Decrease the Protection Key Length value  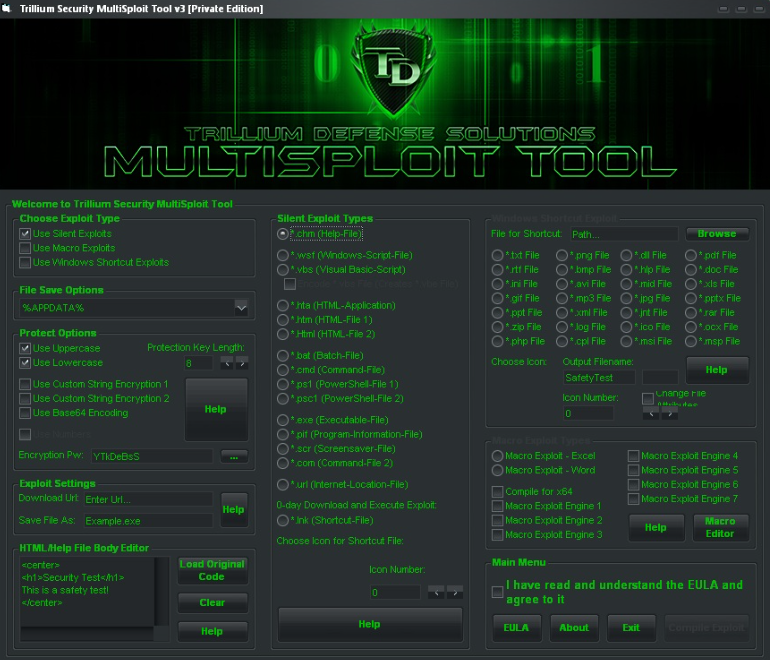pyautogui.click(x=227, y=364)
